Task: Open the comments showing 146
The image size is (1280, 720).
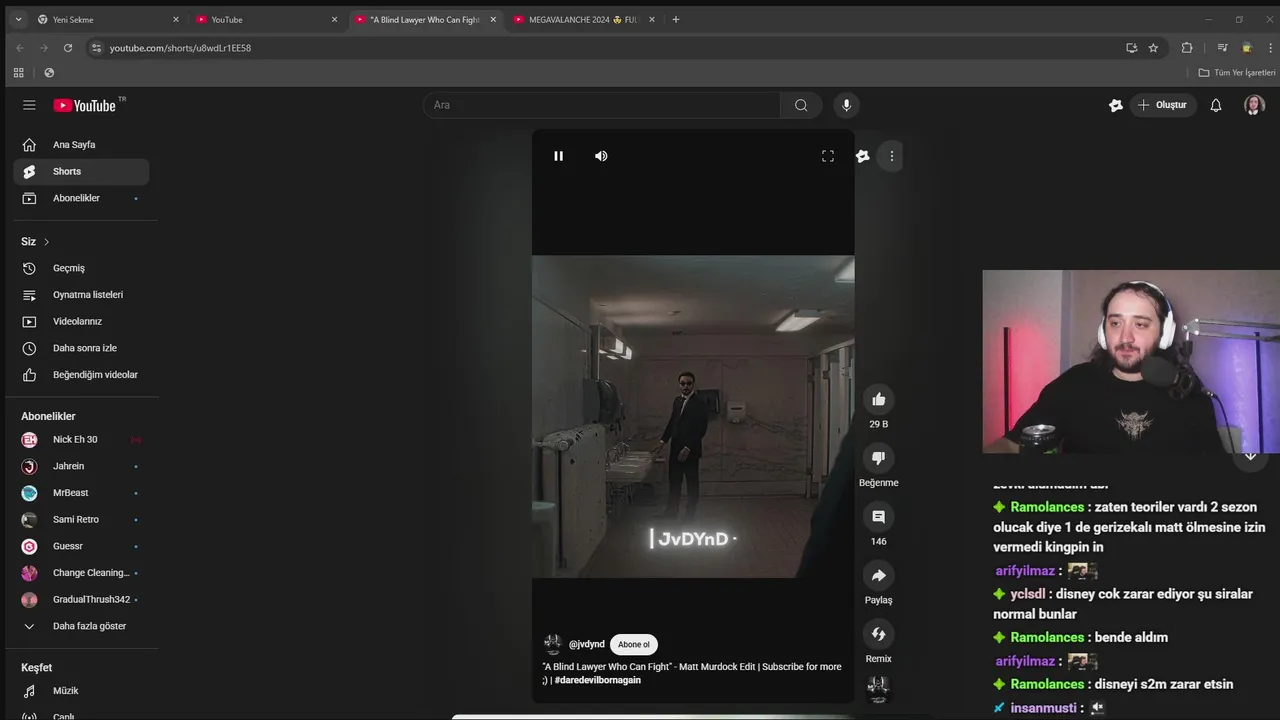Action: tap(879, 517)
